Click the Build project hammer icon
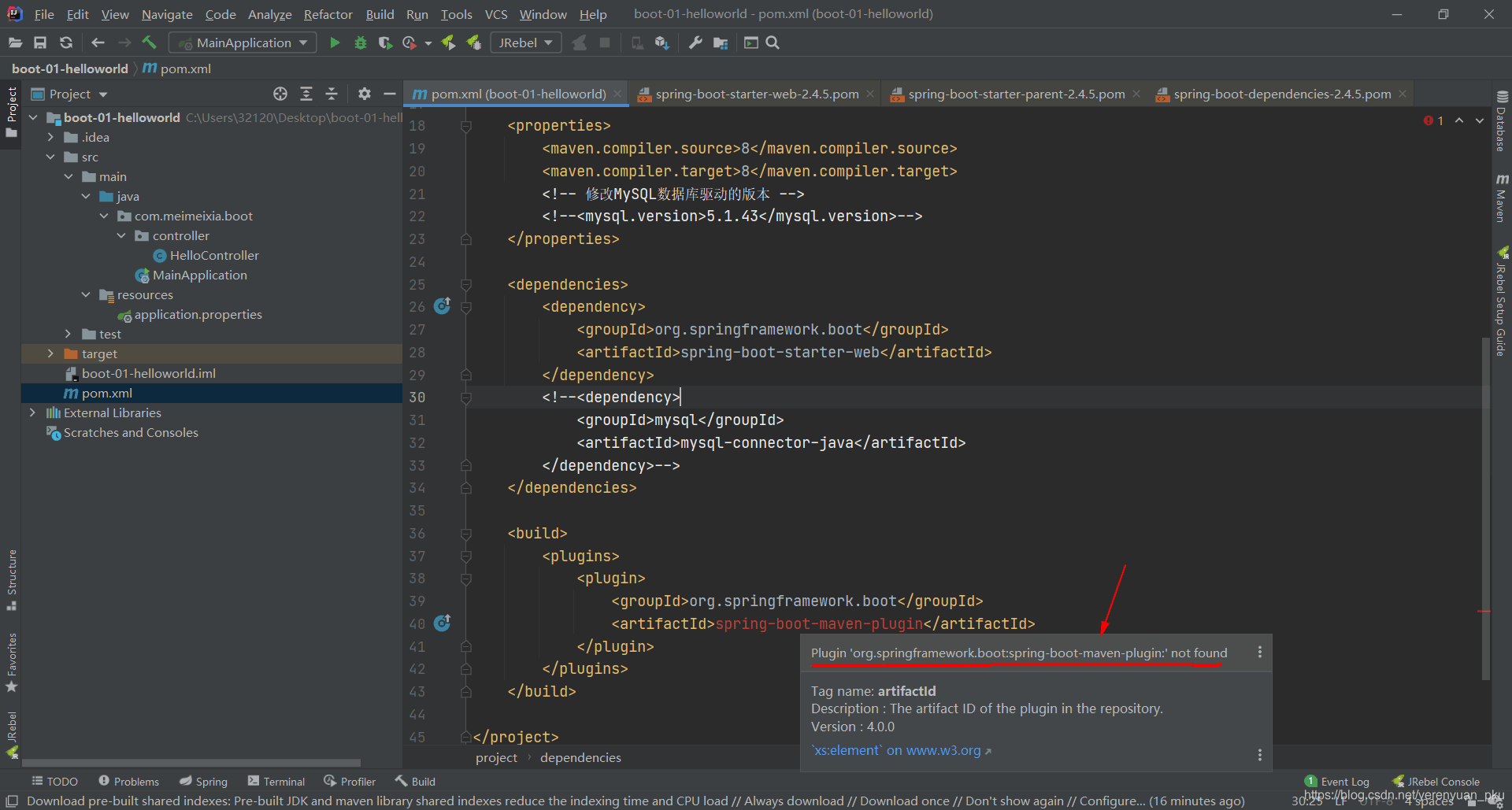Screen dimensions: 1512x810 149,43
